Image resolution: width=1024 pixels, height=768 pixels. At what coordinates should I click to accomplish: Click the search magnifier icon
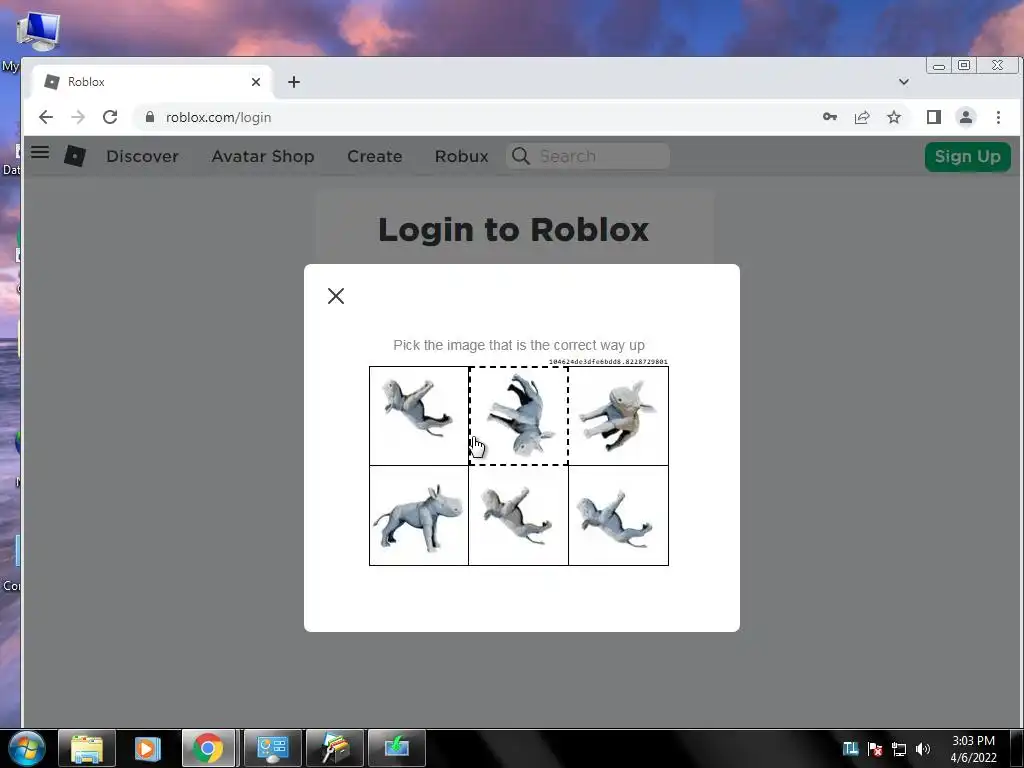(520, 156)
